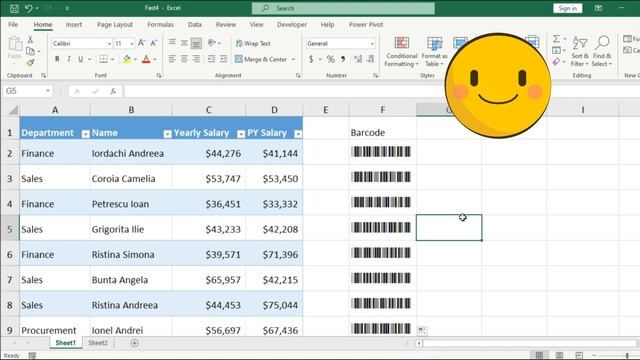Click the Sign in button
The height and width of the screenshot is (360, 640).
click(567, 8)
